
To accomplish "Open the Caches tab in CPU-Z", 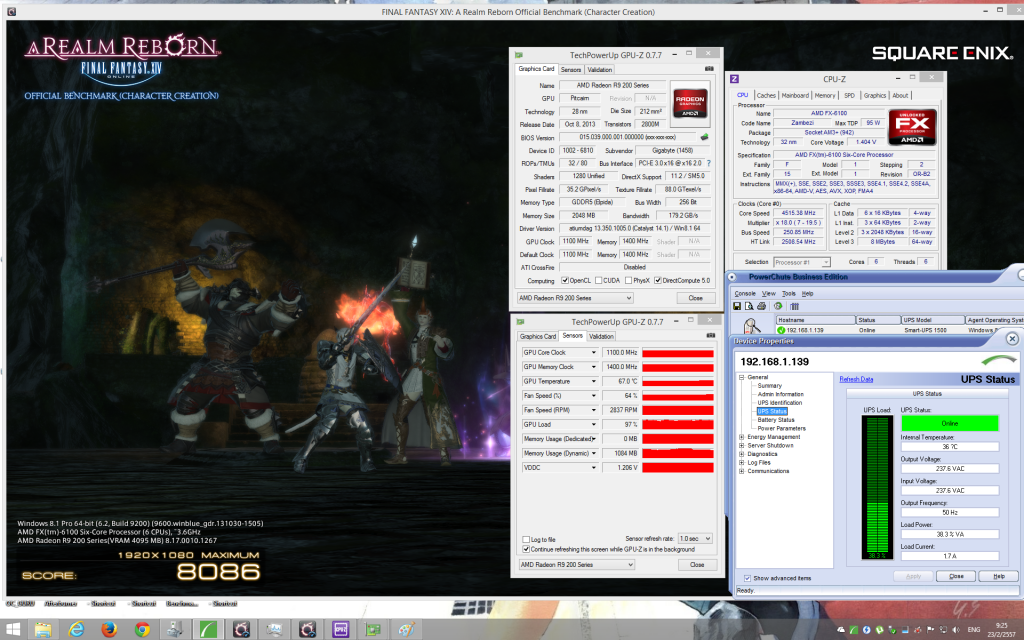I will [766, 95].
